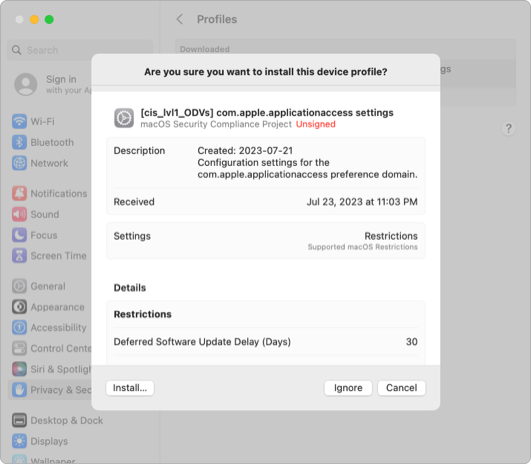
Task: Click the red Unsigned status text
Action: click(316, 124)
